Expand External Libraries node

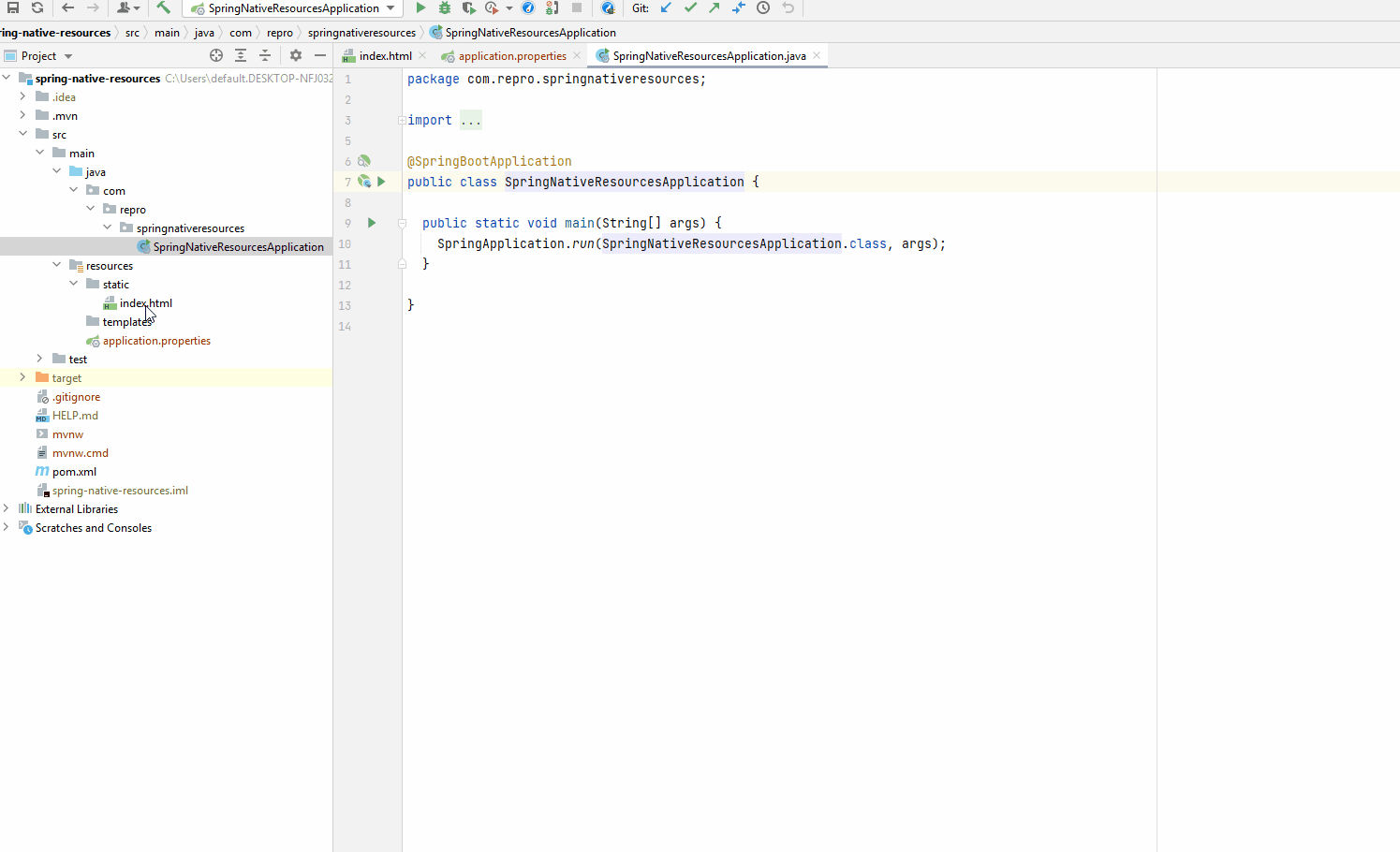click(7, 508)
